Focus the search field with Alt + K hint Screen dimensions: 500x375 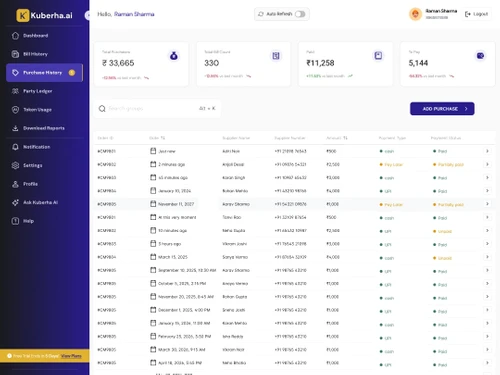158,109
